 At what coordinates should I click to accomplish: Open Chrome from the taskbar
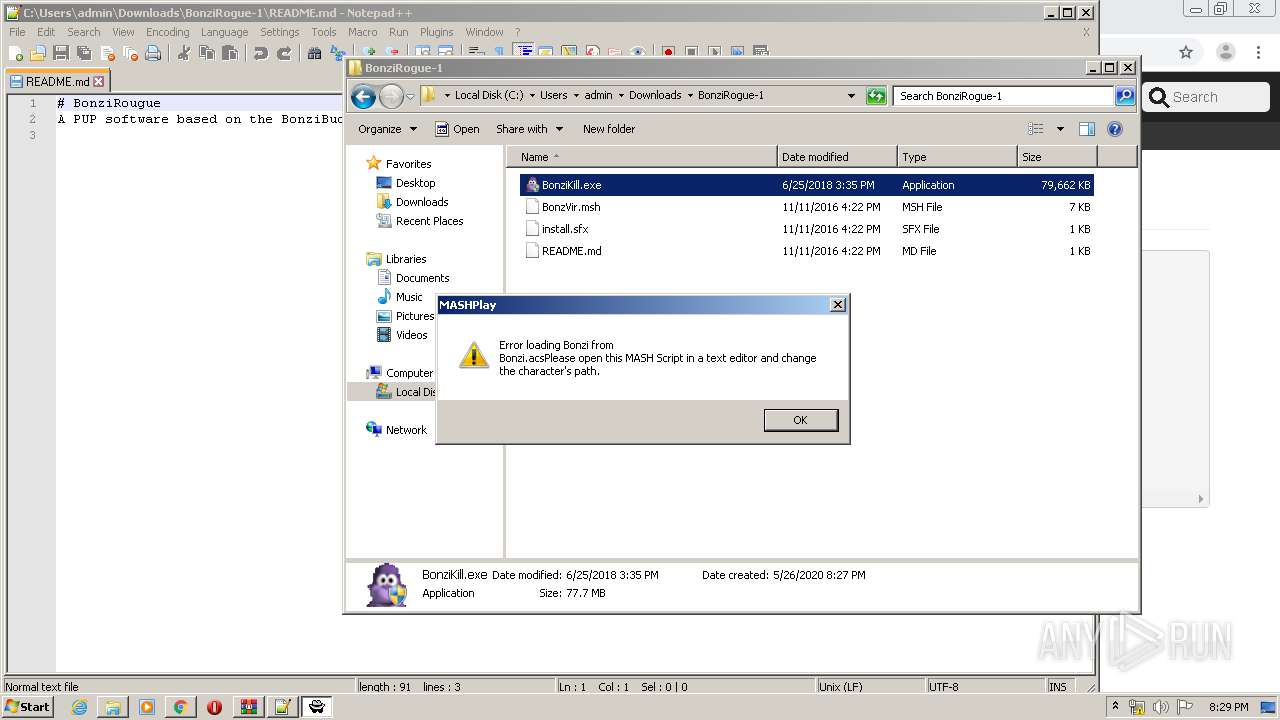click(x=180, y=707)
